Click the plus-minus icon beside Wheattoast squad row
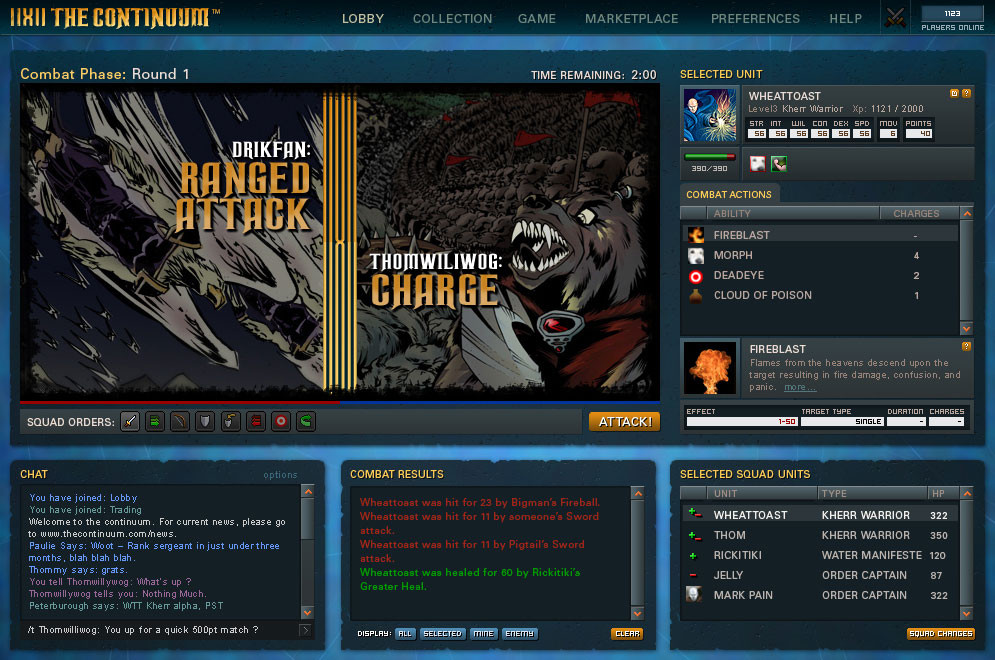The image size is (995, 660). 695,513
